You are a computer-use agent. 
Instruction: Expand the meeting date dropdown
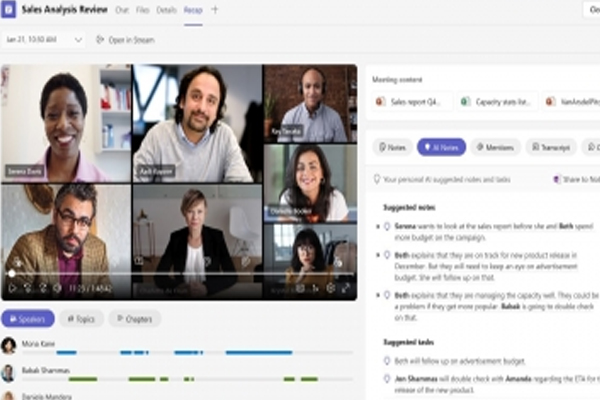pyautogui.click(x=78, y=40)
